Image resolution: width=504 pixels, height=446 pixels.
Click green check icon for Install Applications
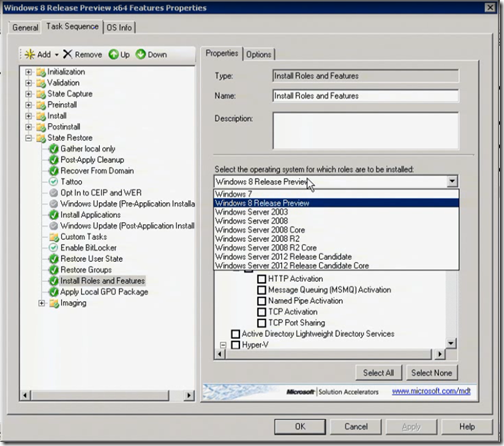[x=54, y=215]
